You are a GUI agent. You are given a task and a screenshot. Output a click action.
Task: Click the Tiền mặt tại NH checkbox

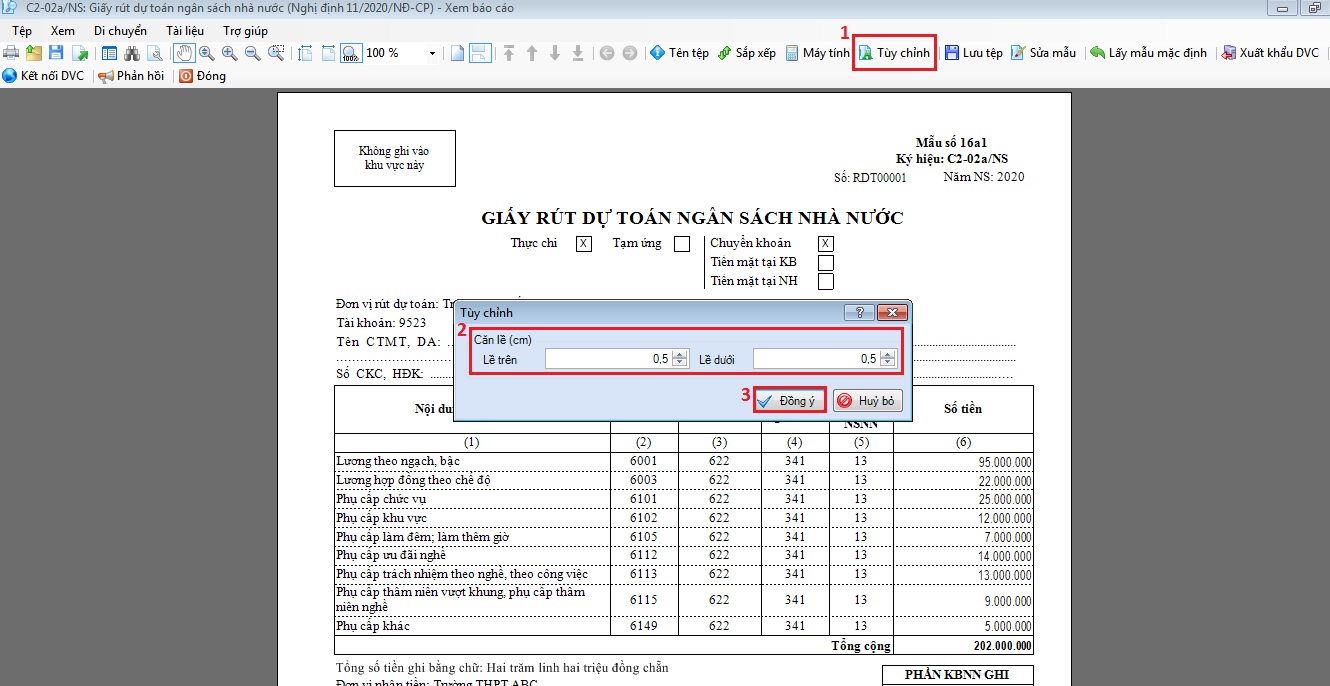click(x=826, y=281)
